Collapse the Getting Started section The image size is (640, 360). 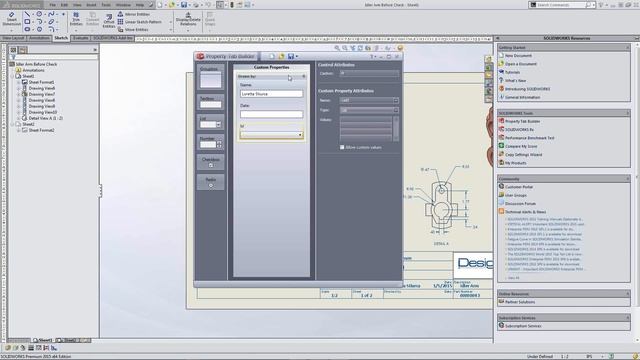pos(627,48)
